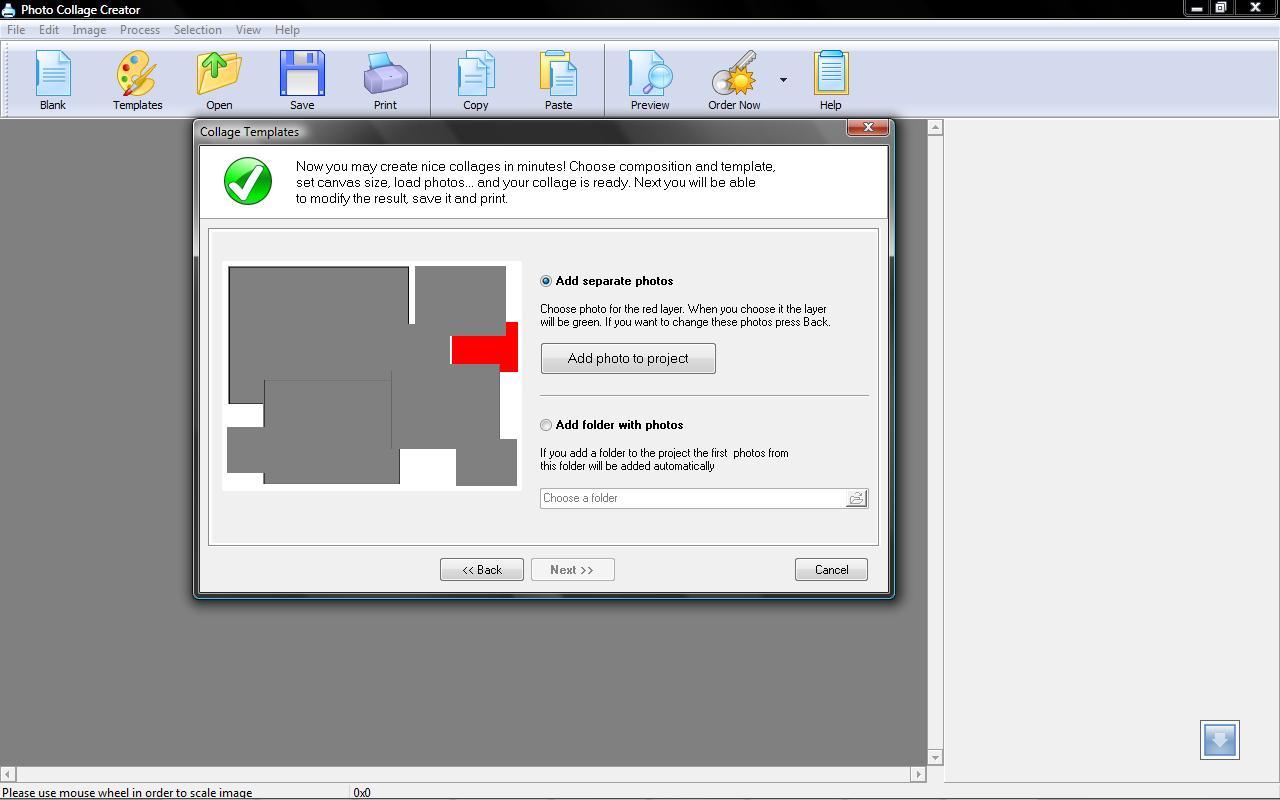Preview the collage
Screen dimensions: 1280x800
pos(649,79)
